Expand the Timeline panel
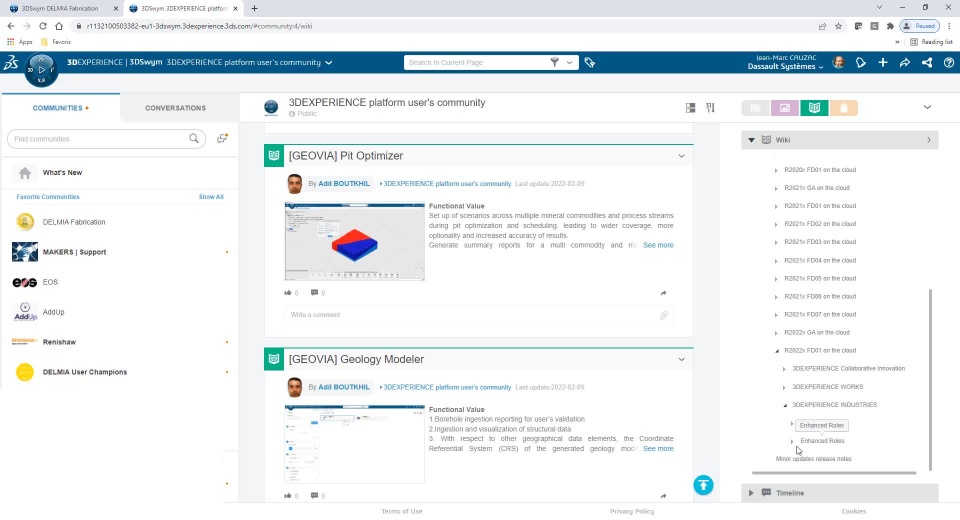Screen dimensions: 960x520 click(x=751, y=492)
